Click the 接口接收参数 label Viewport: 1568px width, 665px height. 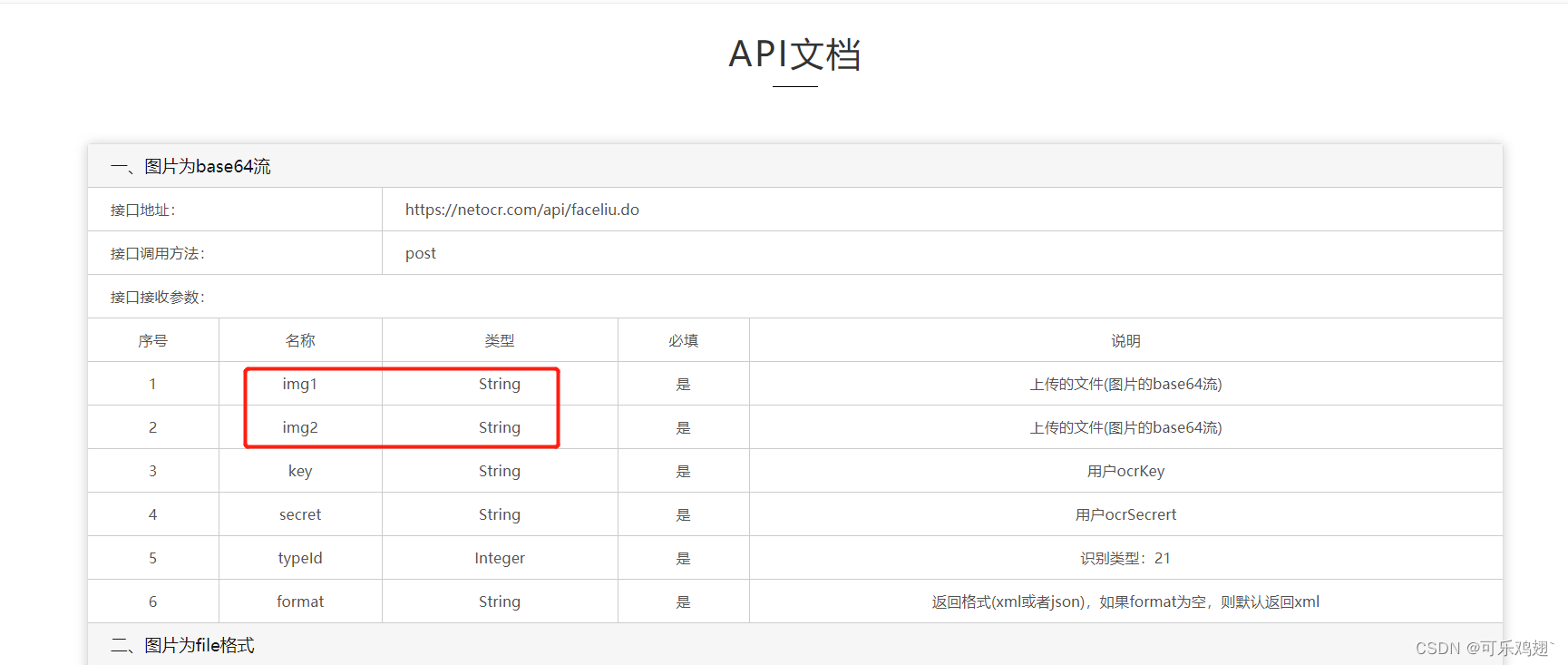(x=157, y=297)
